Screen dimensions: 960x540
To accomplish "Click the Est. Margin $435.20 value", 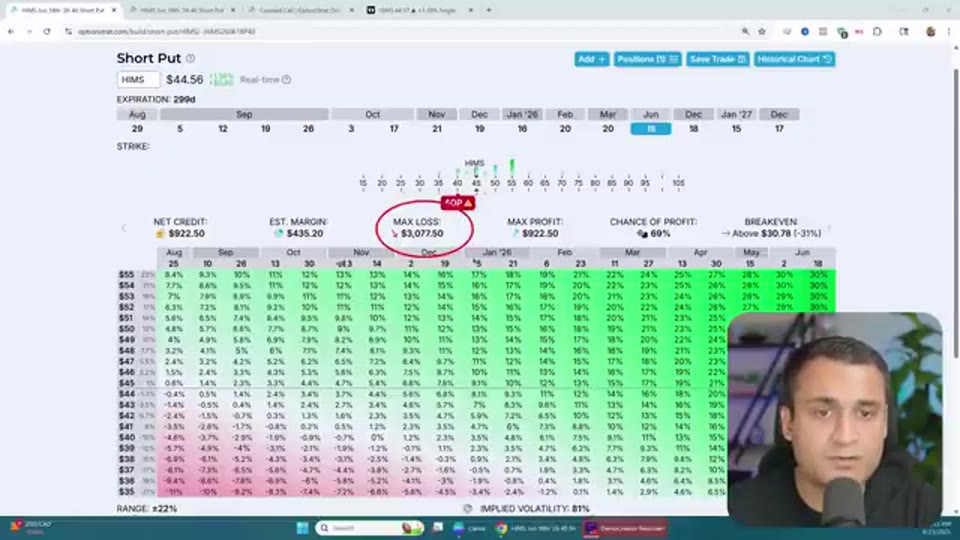I will pos(305,234).
